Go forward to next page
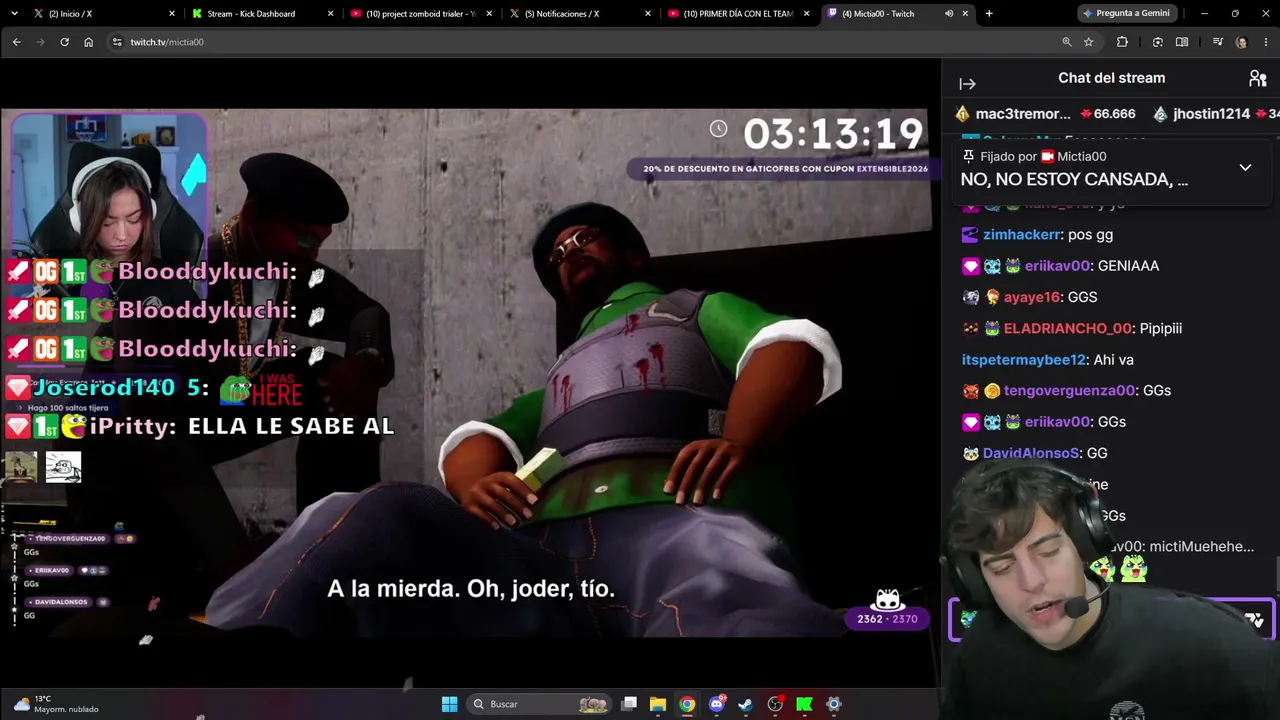Viewport: 1280px width, 720px height. coord(40,42)
